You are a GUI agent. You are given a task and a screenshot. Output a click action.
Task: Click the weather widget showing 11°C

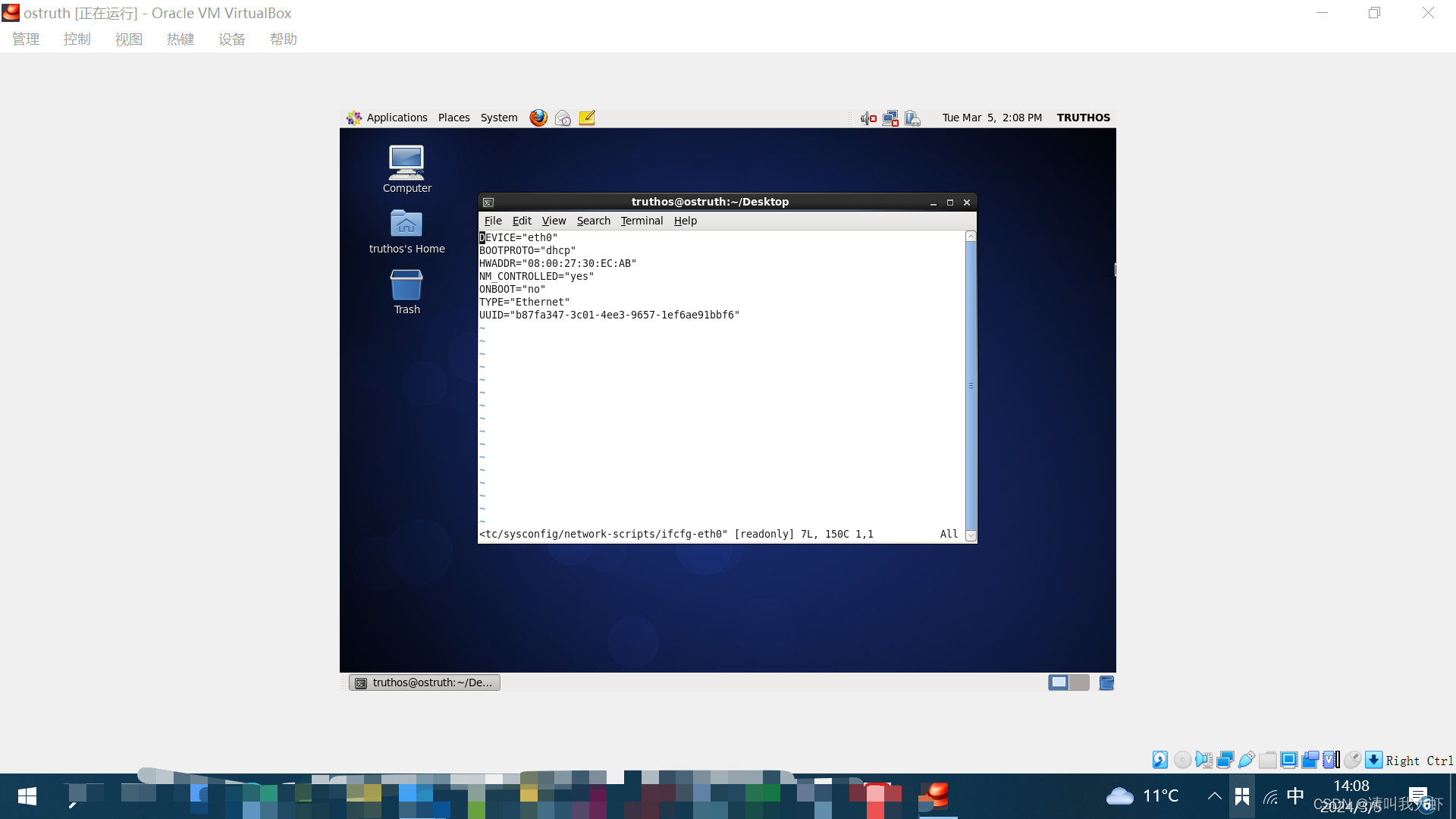(1143, 795)
